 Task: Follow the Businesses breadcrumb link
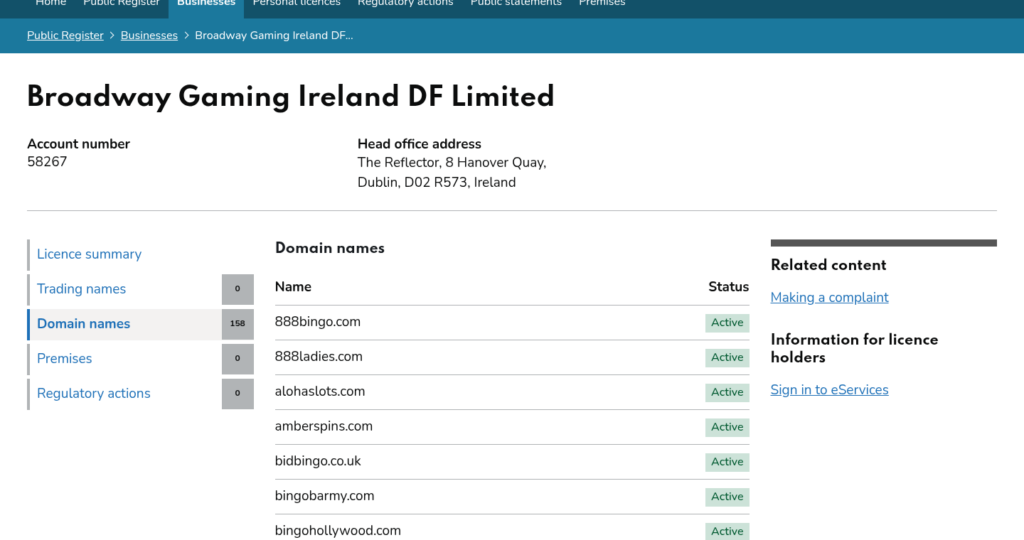pyautogui.click(x=149, y=35)
